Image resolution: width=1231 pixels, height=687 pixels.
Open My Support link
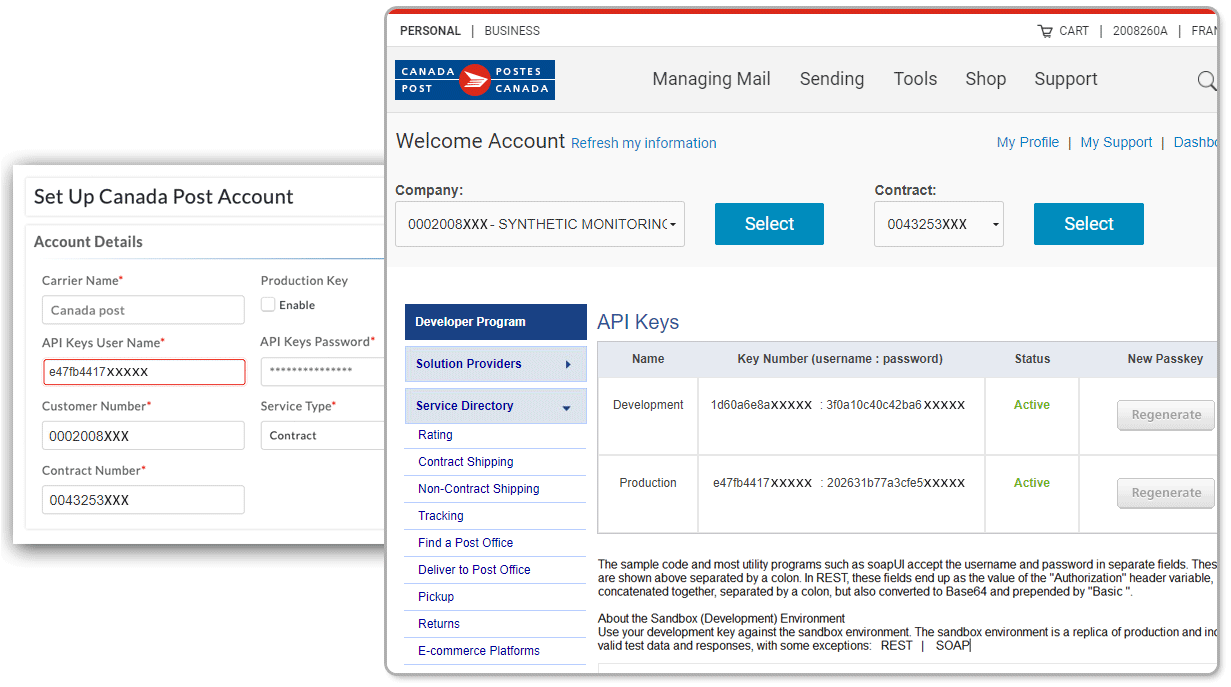tap(1116, 142)
